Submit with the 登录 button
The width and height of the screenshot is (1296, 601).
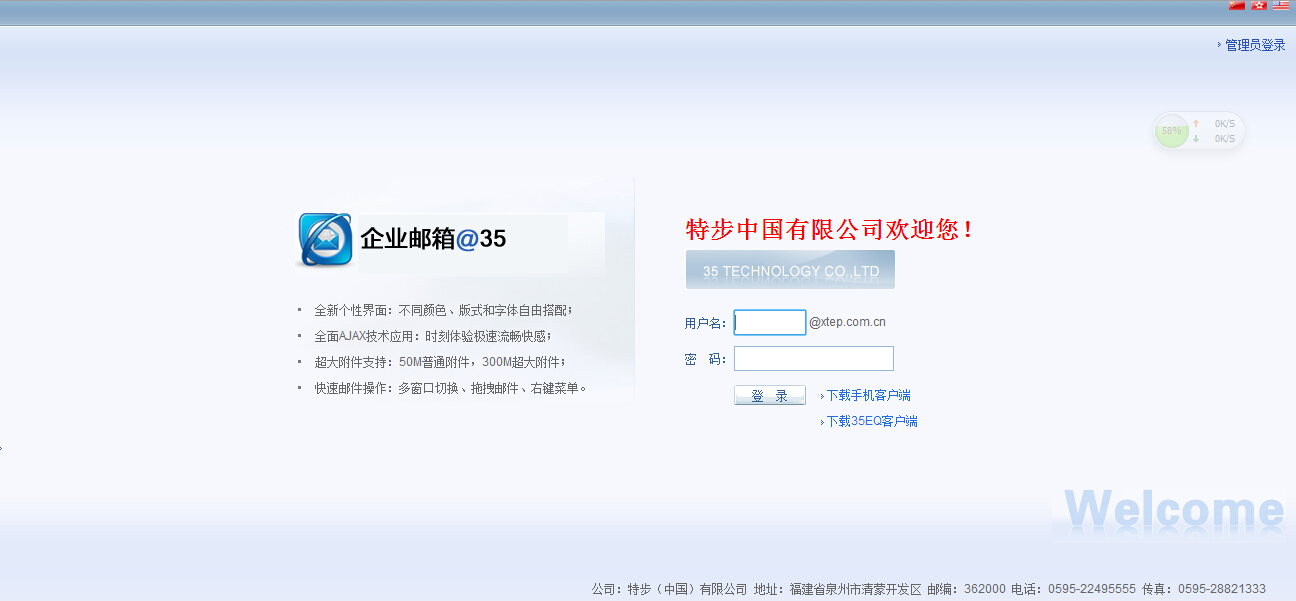click(770, 396)
